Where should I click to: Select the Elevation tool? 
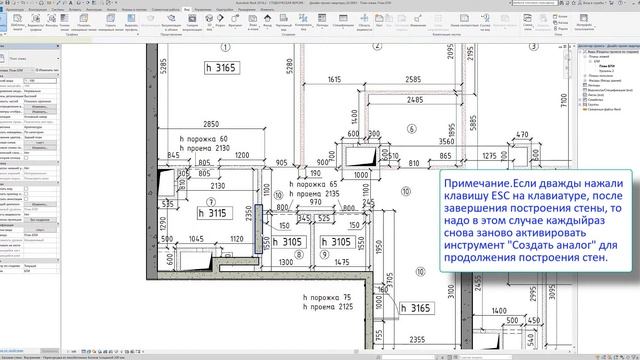point(267,22)
